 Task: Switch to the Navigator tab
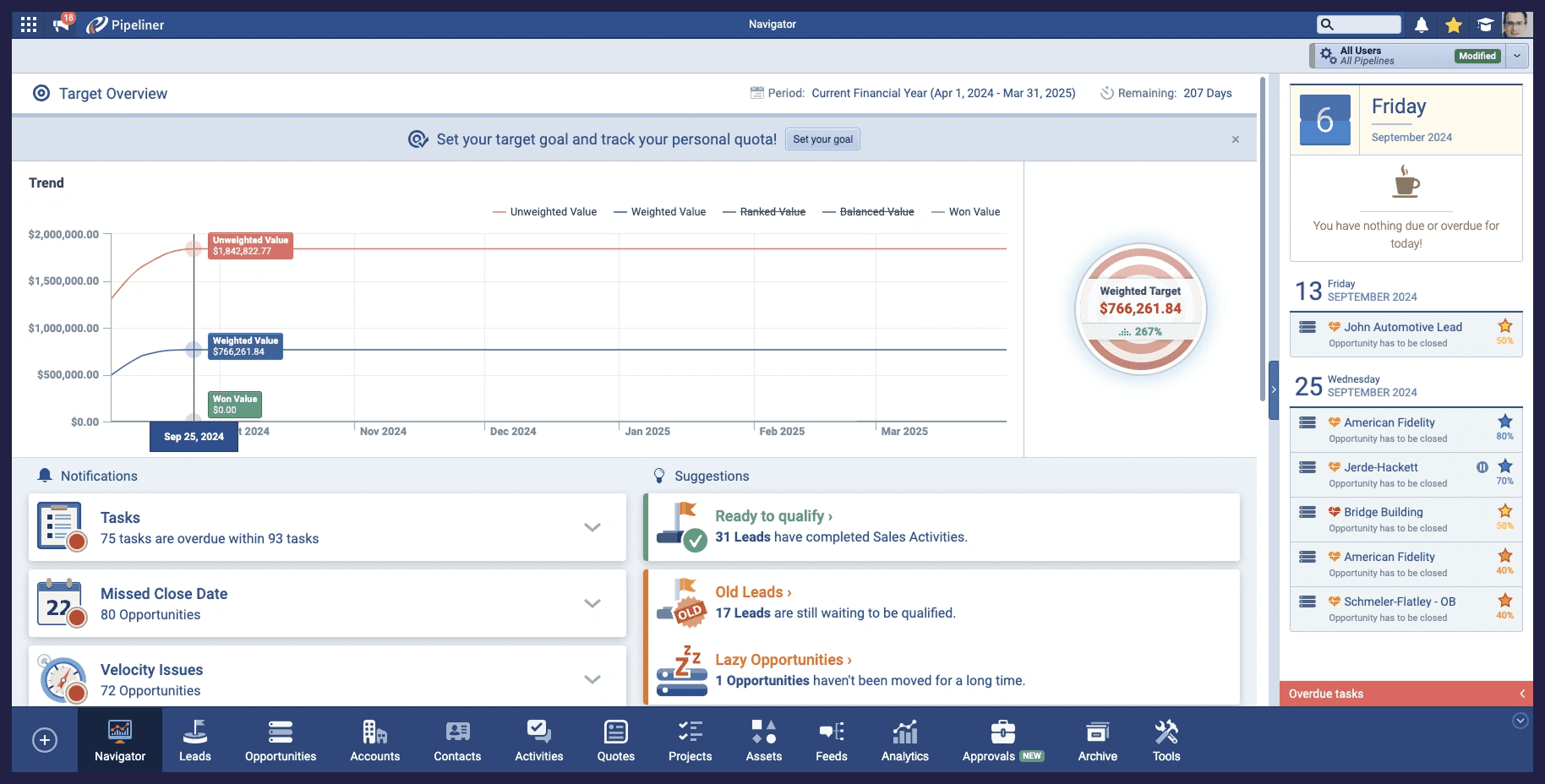pos(120,740)
